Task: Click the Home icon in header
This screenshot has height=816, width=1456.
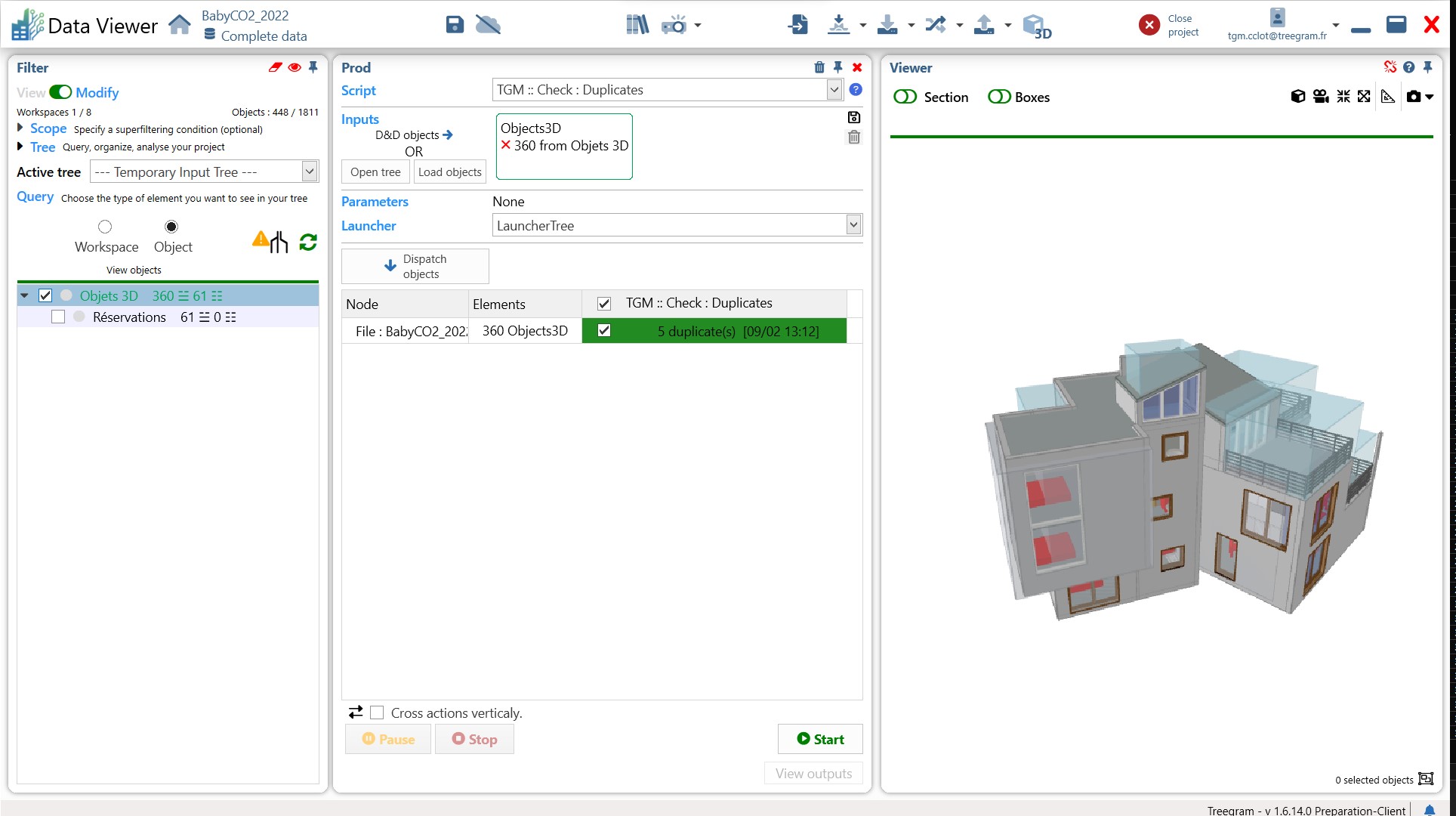Action: [x=180, y=25]
